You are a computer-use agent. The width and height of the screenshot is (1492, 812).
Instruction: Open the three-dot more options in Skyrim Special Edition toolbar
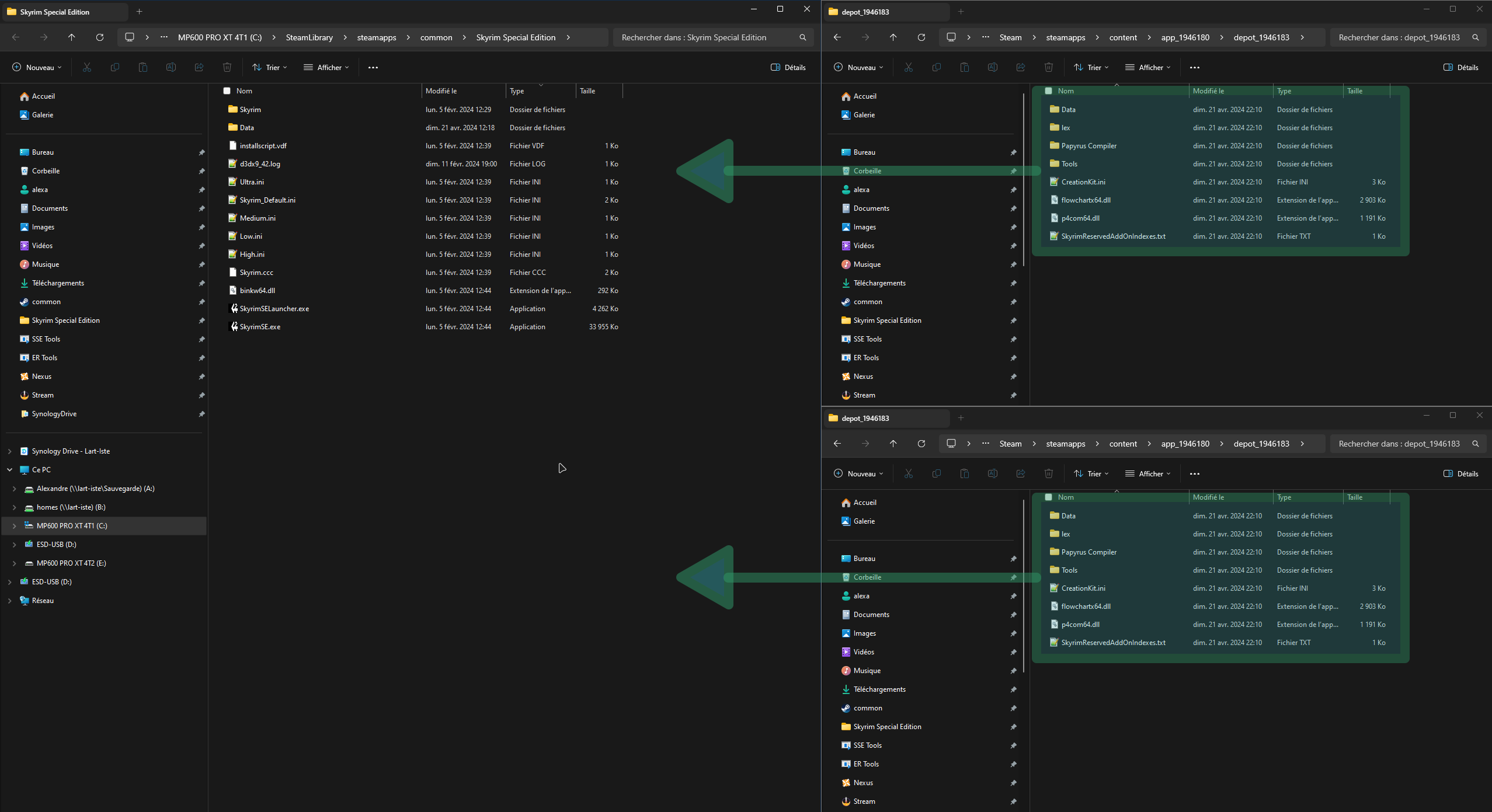(373, 68)
